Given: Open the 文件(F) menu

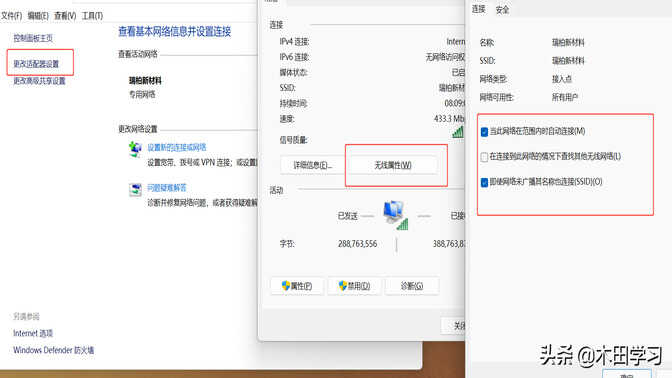Looking at the screenshot, I should pos(11,16).
